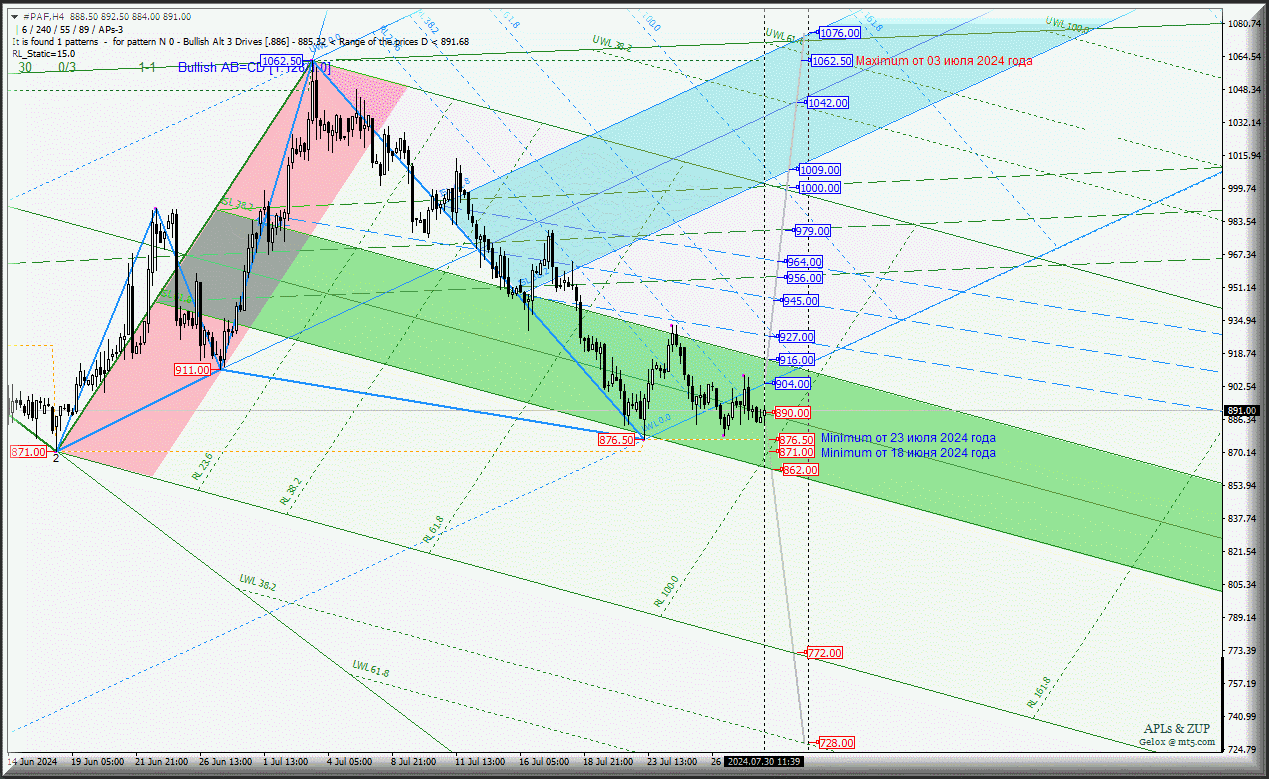
Task: Click the RL 161.8 line label
Action: click(1038, 692)
